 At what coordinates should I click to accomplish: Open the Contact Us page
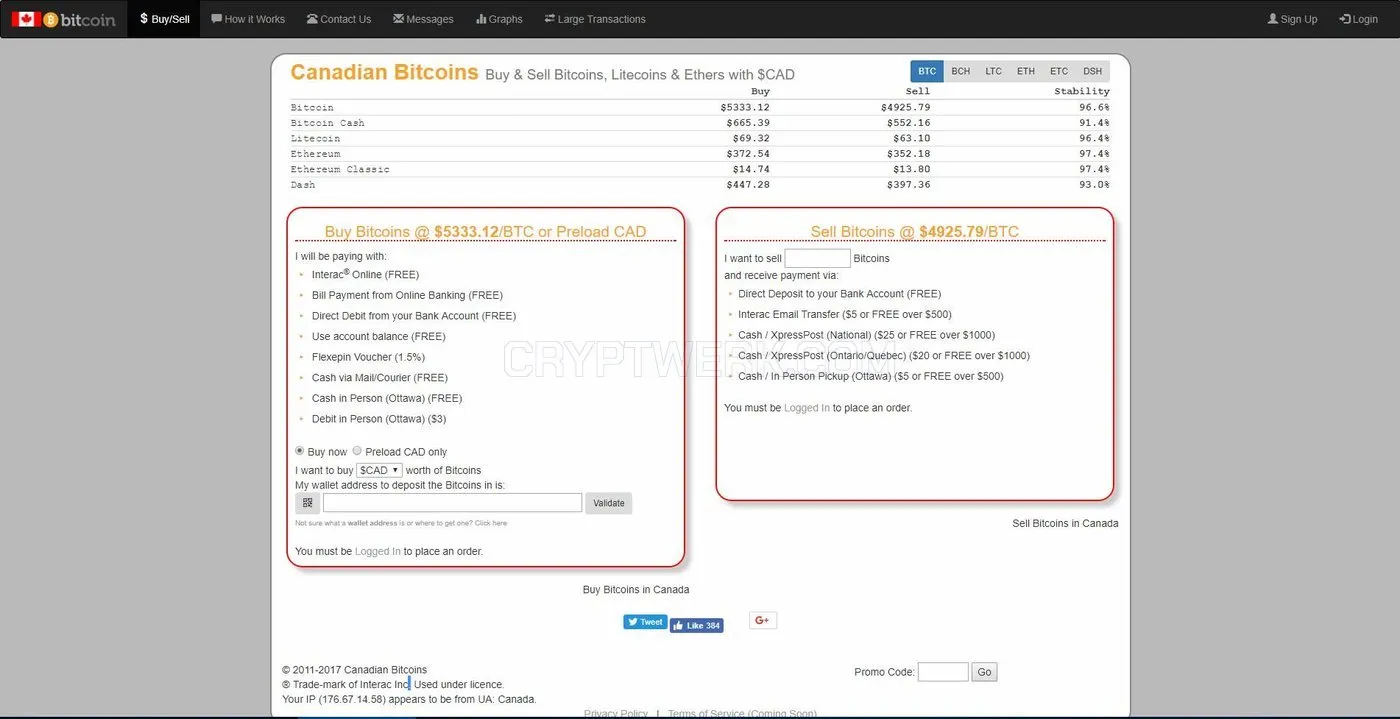[339, 19]
